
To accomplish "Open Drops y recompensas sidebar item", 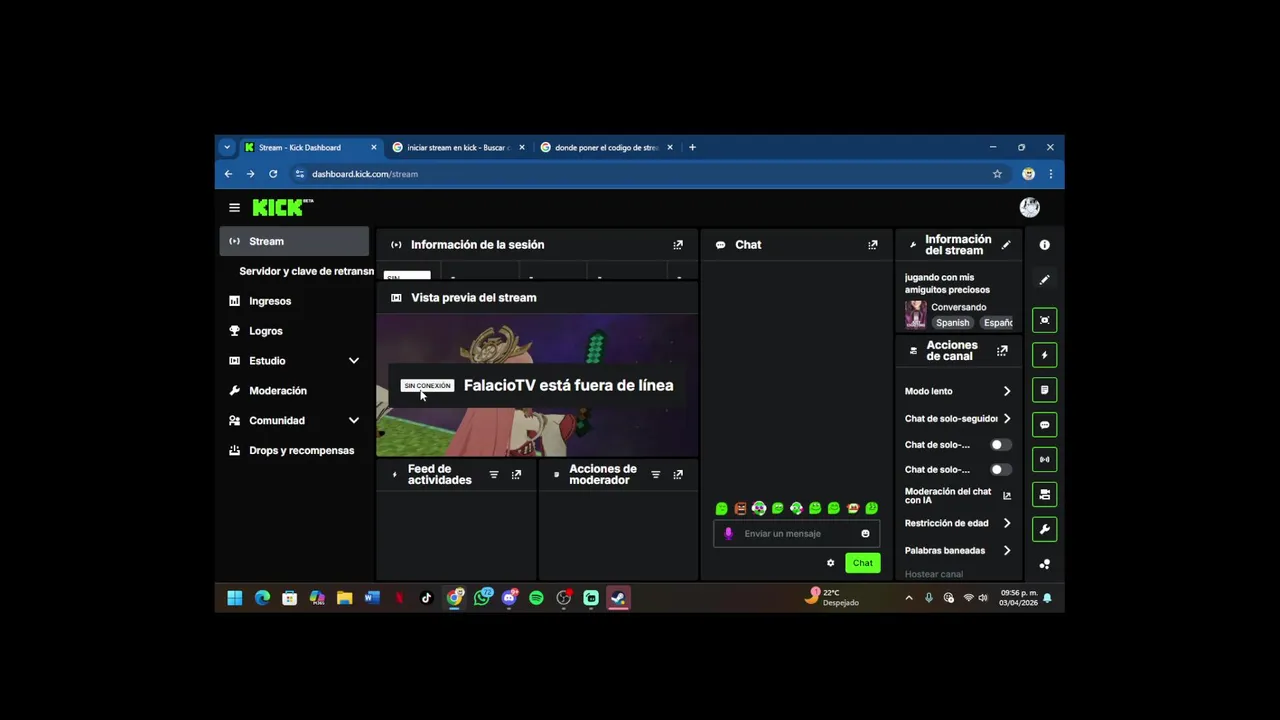I will coord(295,451).
